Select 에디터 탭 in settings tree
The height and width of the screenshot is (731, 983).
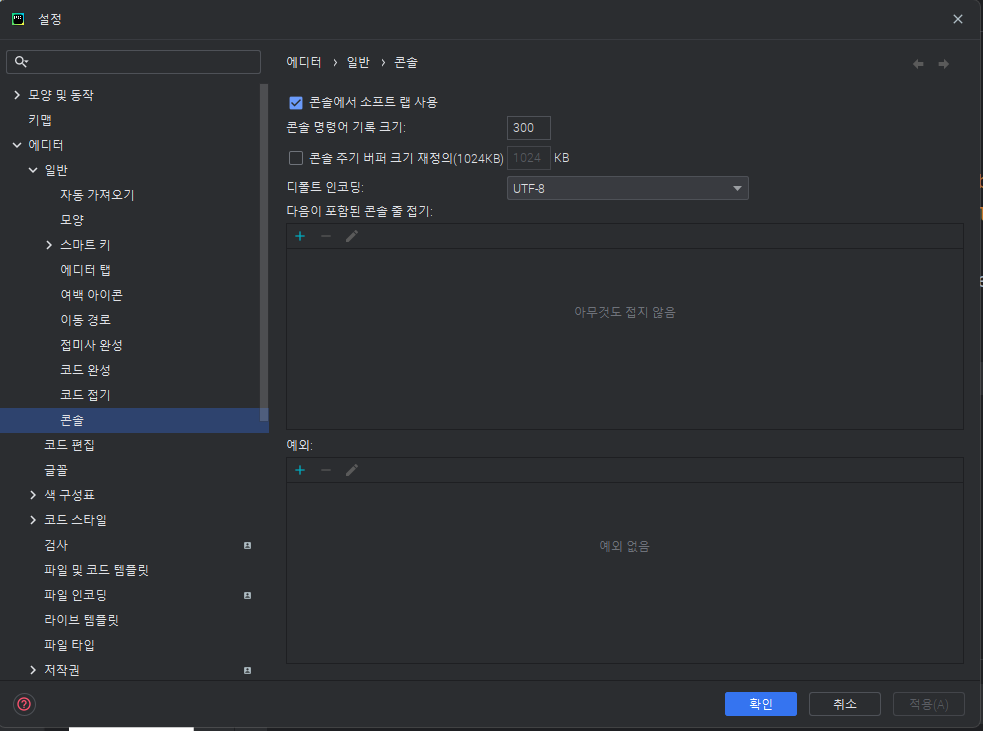click(x=85, y=270)
